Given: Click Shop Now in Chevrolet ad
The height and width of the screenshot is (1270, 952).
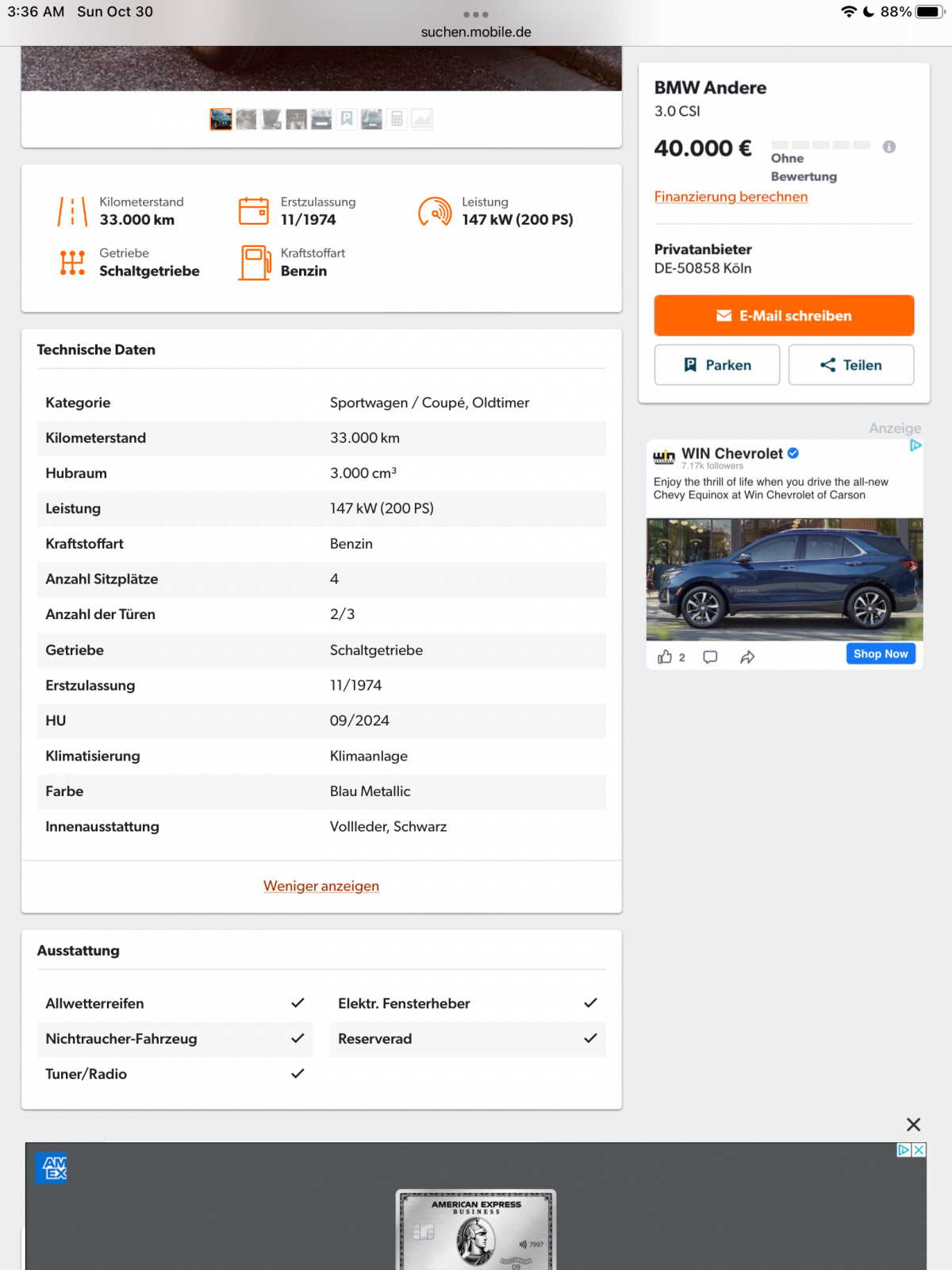Looking at the screenshot, I should tap(881, 654).
